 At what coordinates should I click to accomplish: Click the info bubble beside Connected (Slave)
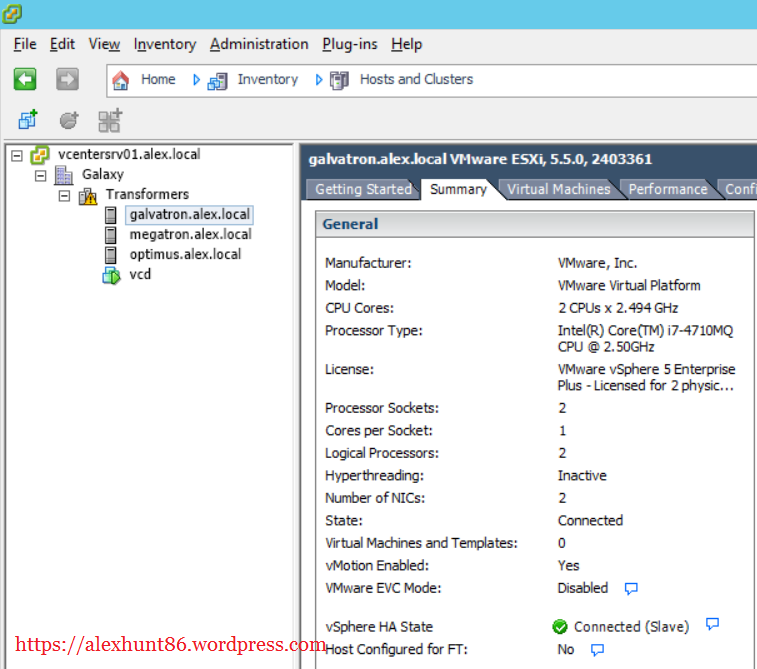712,624
